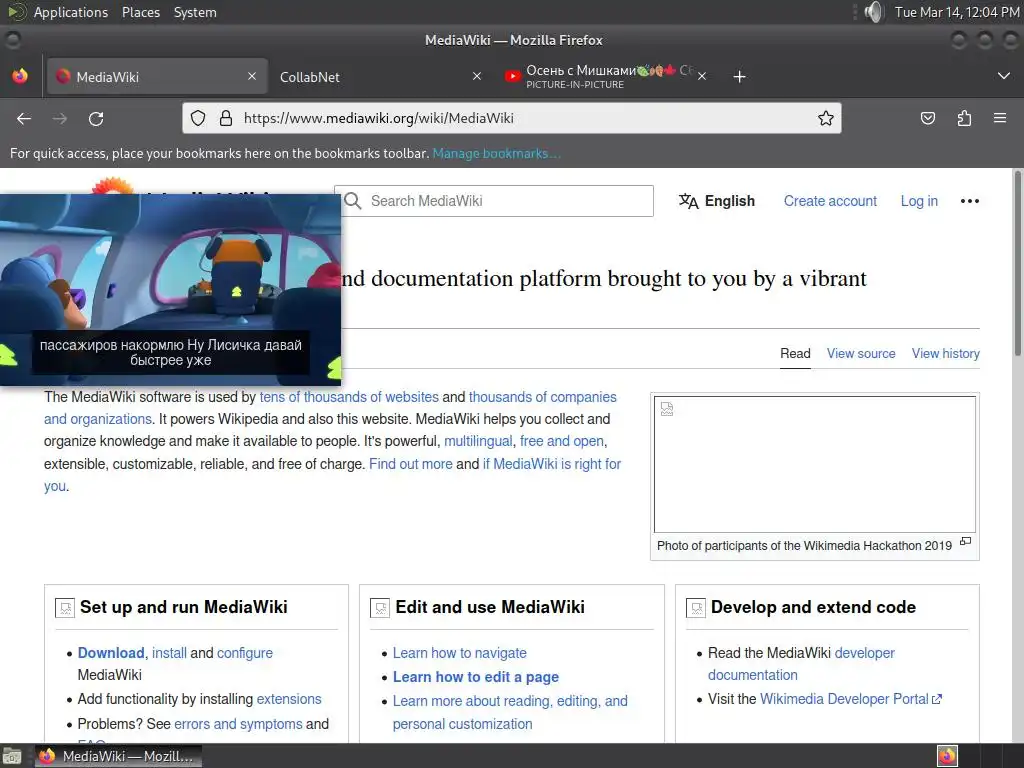Click the Search MediaWiki field
This screenshot has width=1024, height=768.
(494, 201)
